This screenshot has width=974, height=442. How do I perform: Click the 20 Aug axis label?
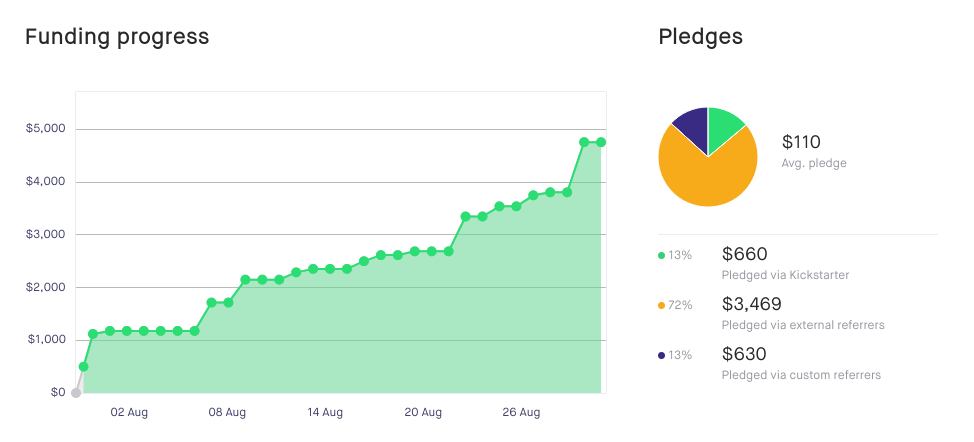pos(424,412)
